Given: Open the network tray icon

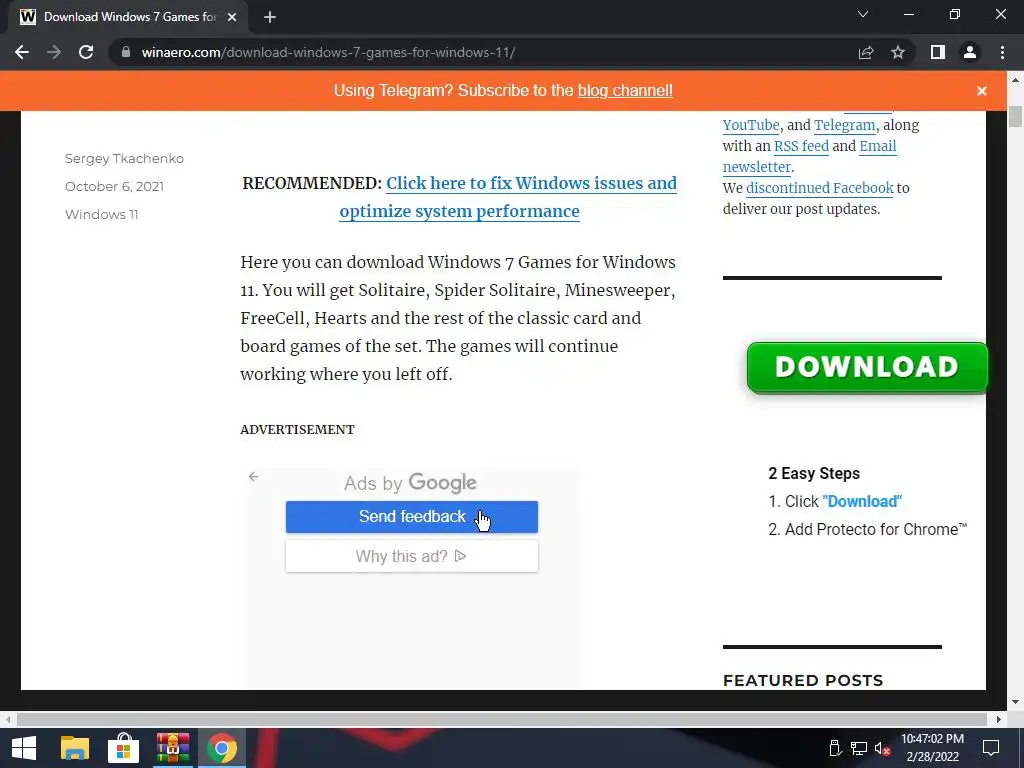Looking at the screenshot, I should (859, 748).
